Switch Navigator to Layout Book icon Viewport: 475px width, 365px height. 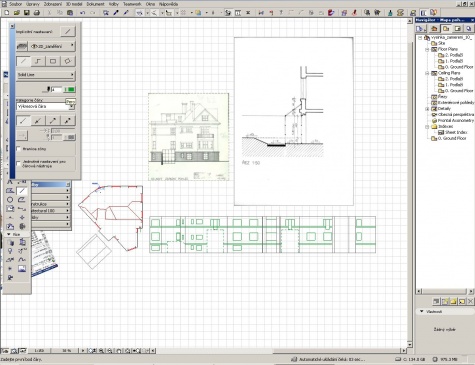pos(458,29)
